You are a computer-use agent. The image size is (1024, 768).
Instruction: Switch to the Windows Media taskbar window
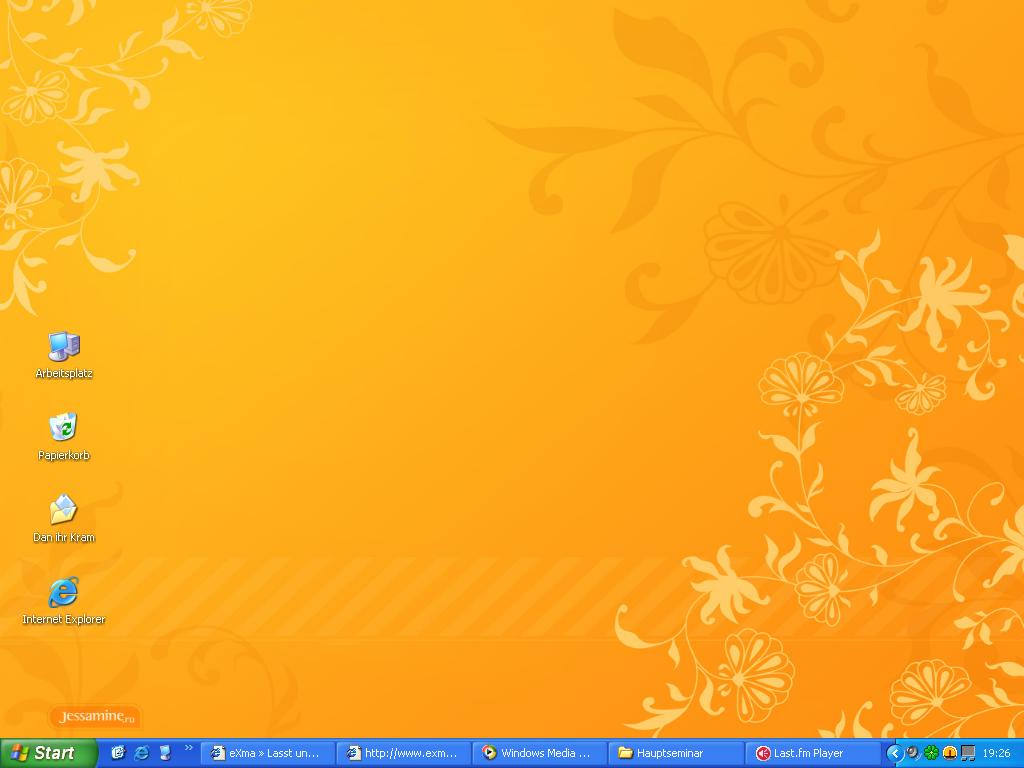coord(539,753)
